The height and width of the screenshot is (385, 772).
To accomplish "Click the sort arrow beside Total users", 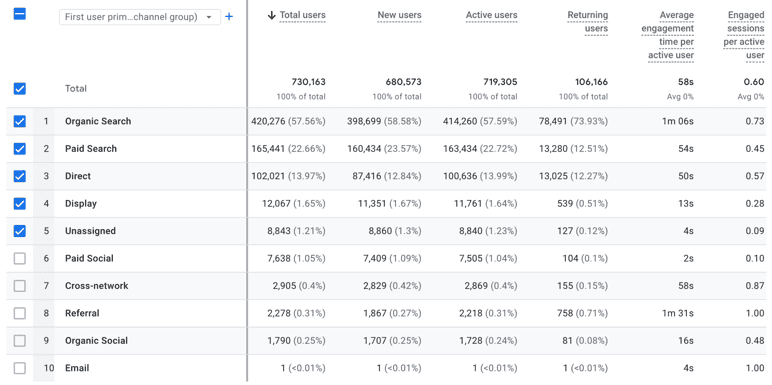I will (x=271, y=15).
